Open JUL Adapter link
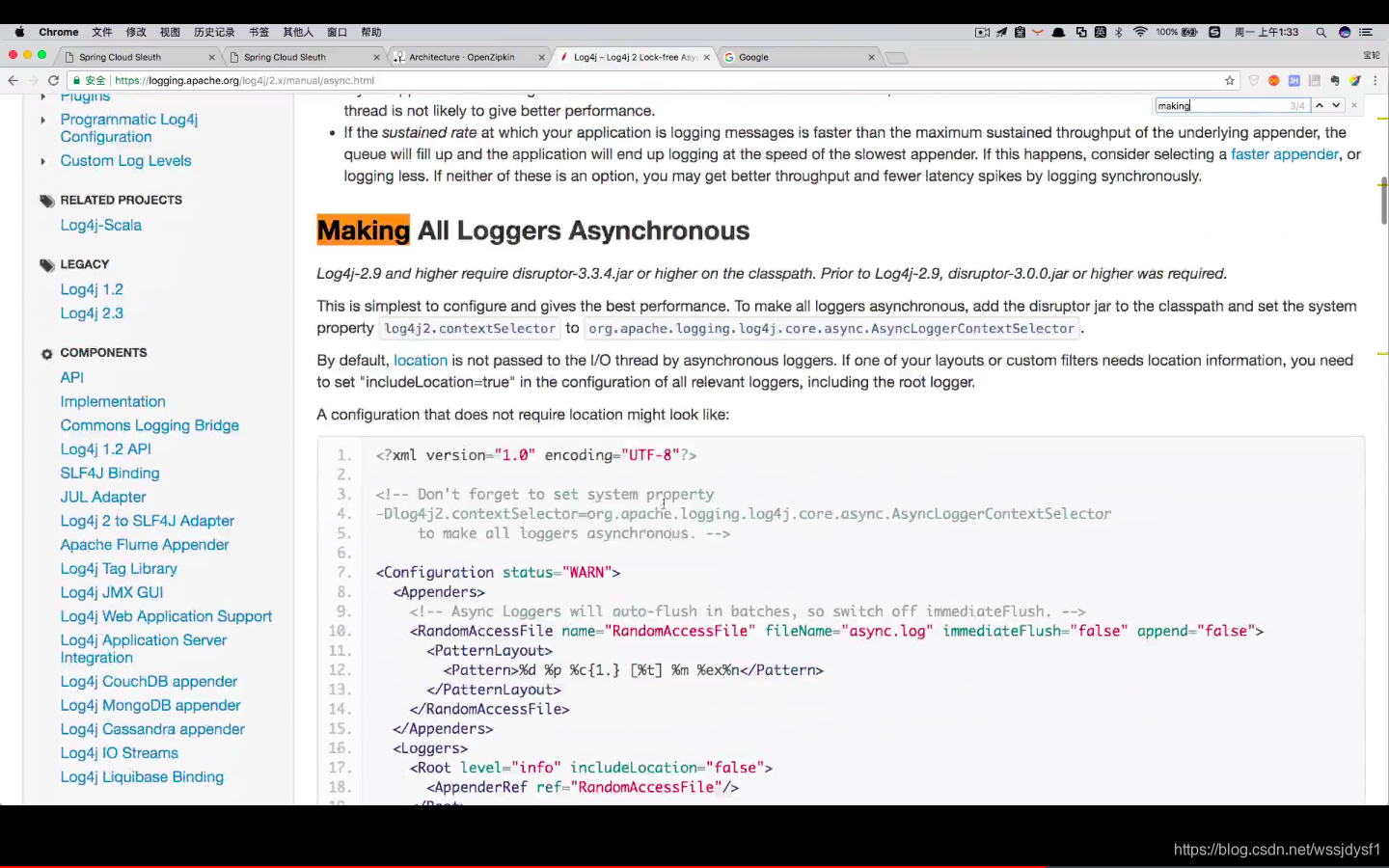This screenshot has height=868, width=1389. [103, 498]
